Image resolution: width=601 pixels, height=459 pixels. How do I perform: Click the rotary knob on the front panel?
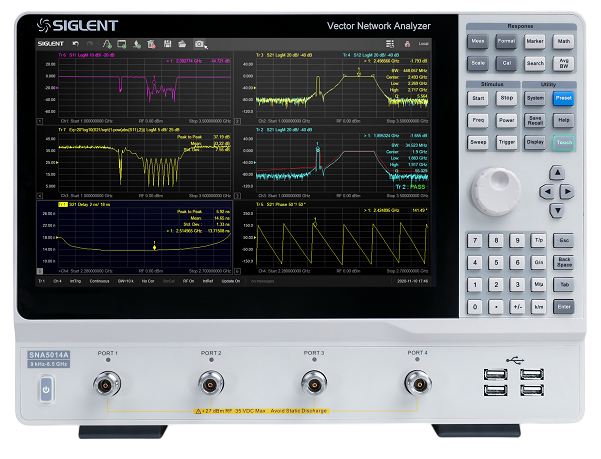pos(496,191)
